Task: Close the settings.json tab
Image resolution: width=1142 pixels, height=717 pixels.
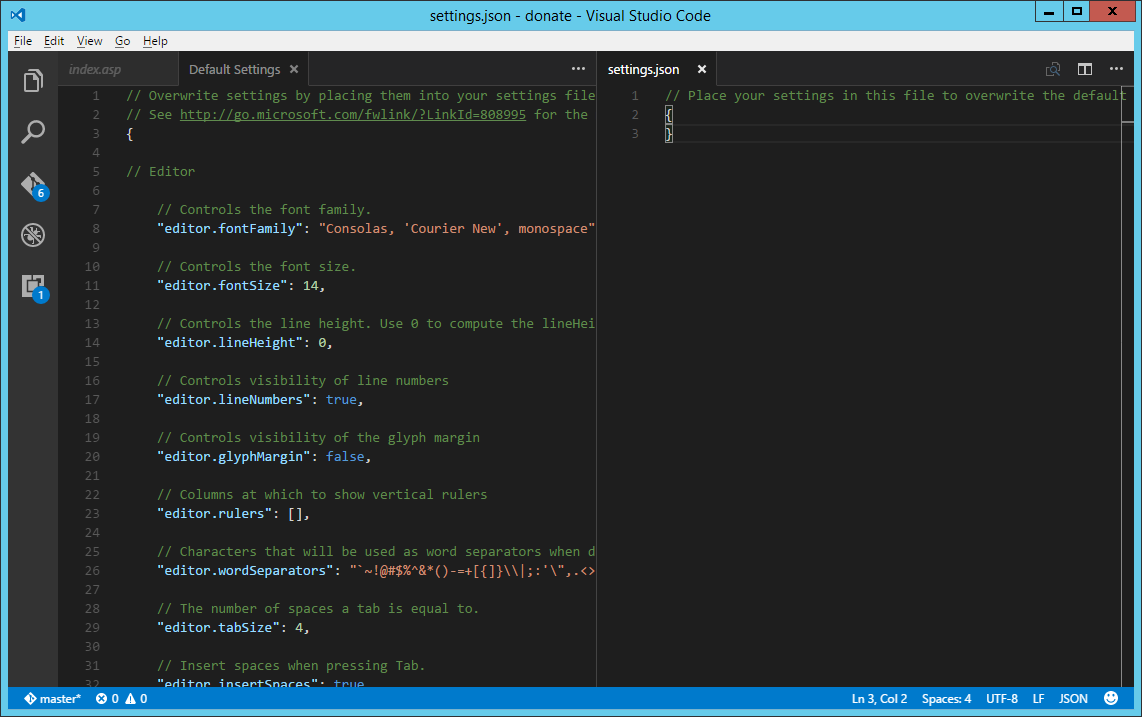Action: pos(701,69)
